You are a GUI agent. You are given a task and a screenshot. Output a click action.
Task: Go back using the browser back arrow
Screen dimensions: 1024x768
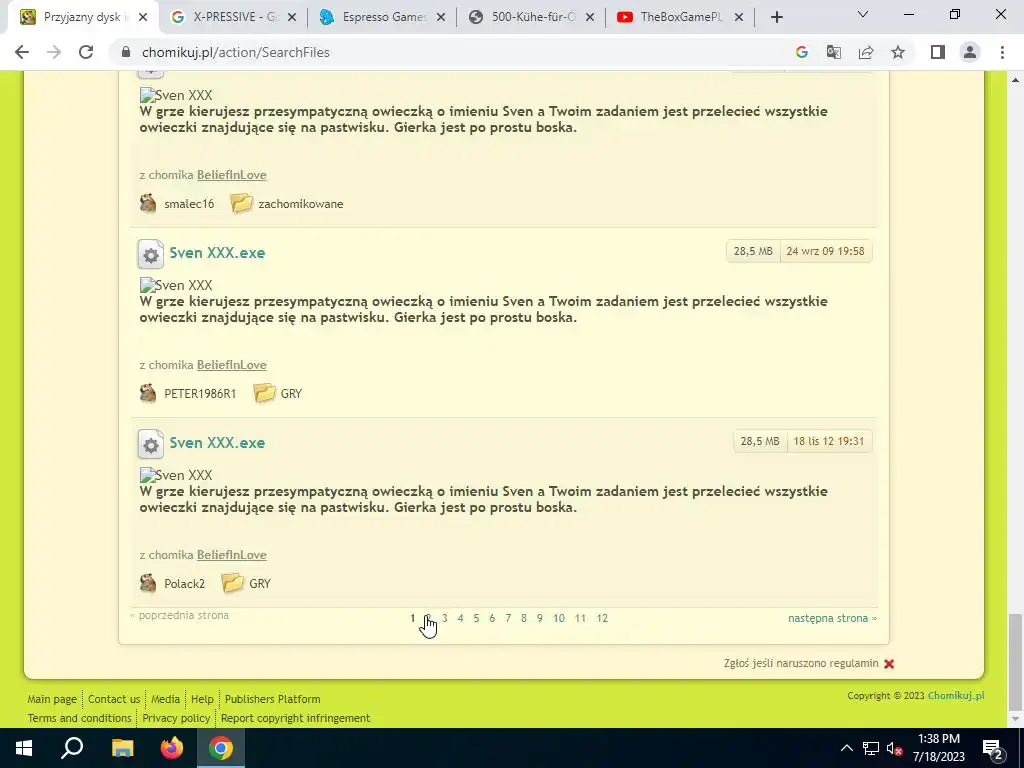tap(22, 52)
